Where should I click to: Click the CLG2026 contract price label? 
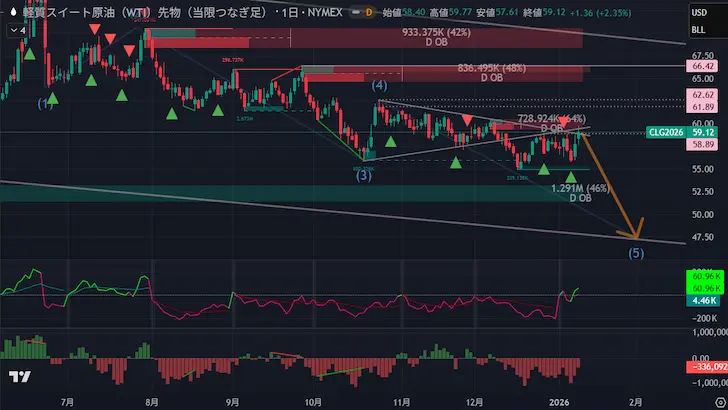pyautogui.click(x=665, y=132)
